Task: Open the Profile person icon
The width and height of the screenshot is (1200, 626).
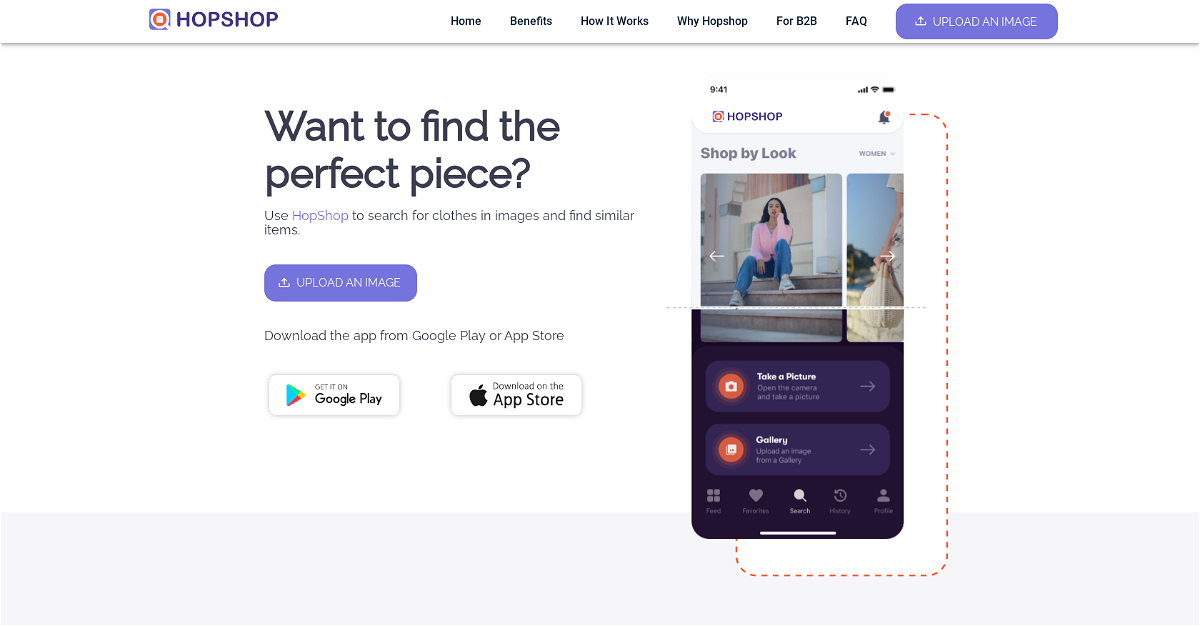Action: (x=883, y=496)
